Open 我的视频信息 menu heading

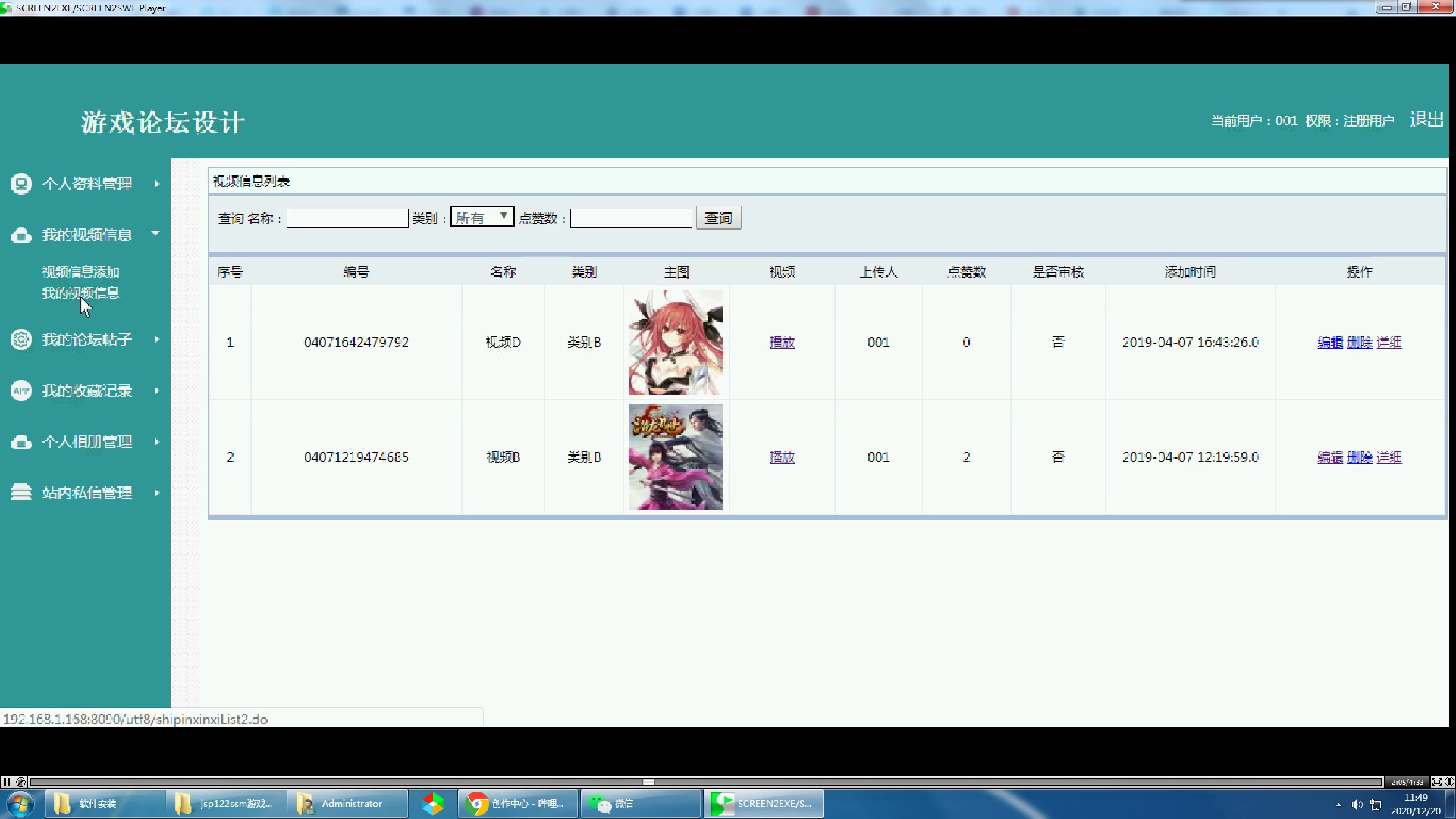coord(86,235)
